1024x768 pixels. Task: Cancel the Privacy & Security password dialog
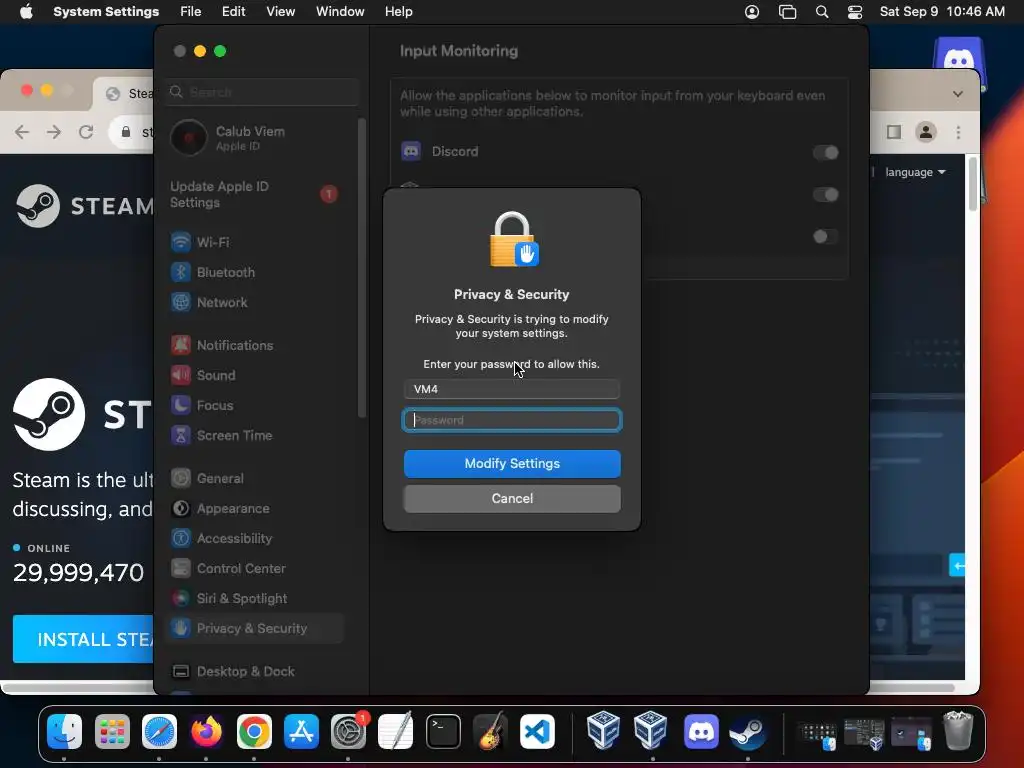coord(512,498)
